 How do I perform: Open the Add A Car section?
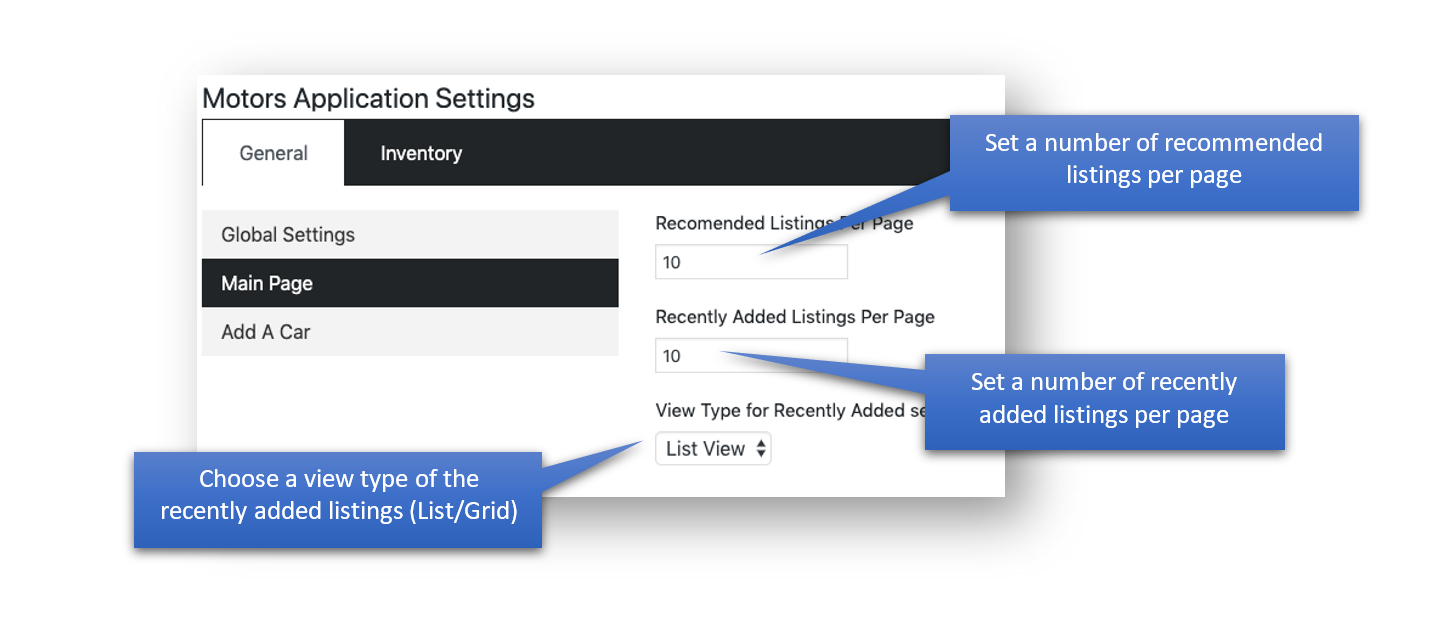pos(410,332)
